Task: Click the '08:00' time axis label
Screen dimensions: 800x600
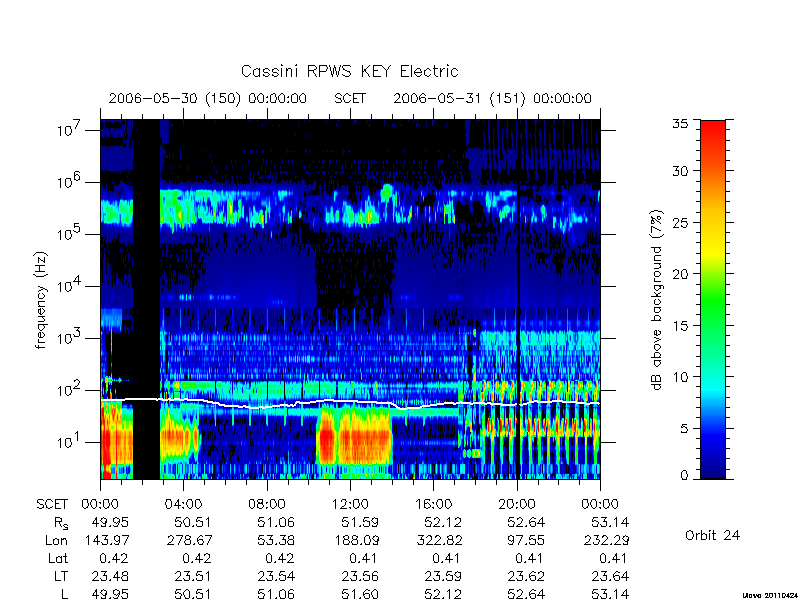Action: [267, 504]
